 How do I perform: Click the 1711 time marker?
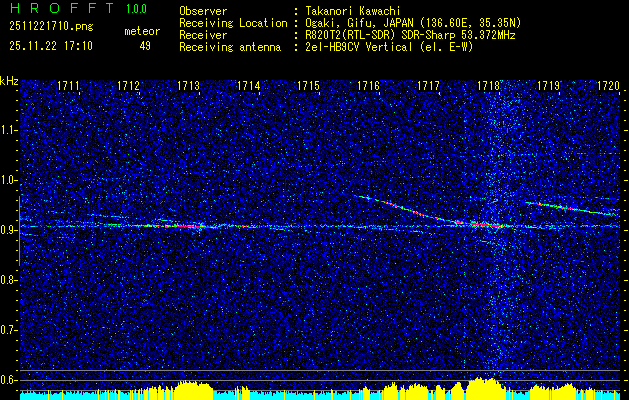pos(69,85)
